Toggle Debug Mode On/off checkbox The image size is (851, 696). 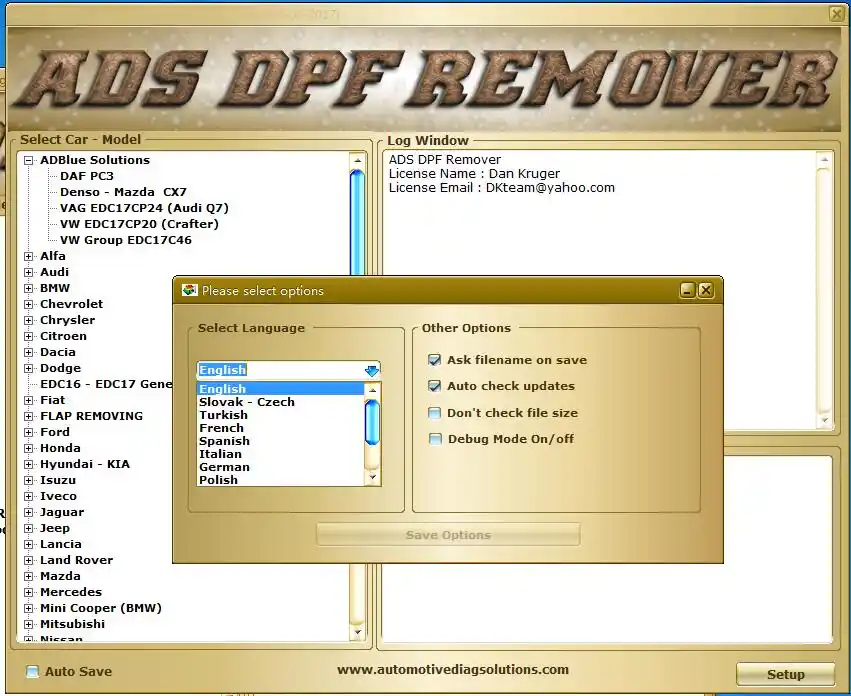435,439
